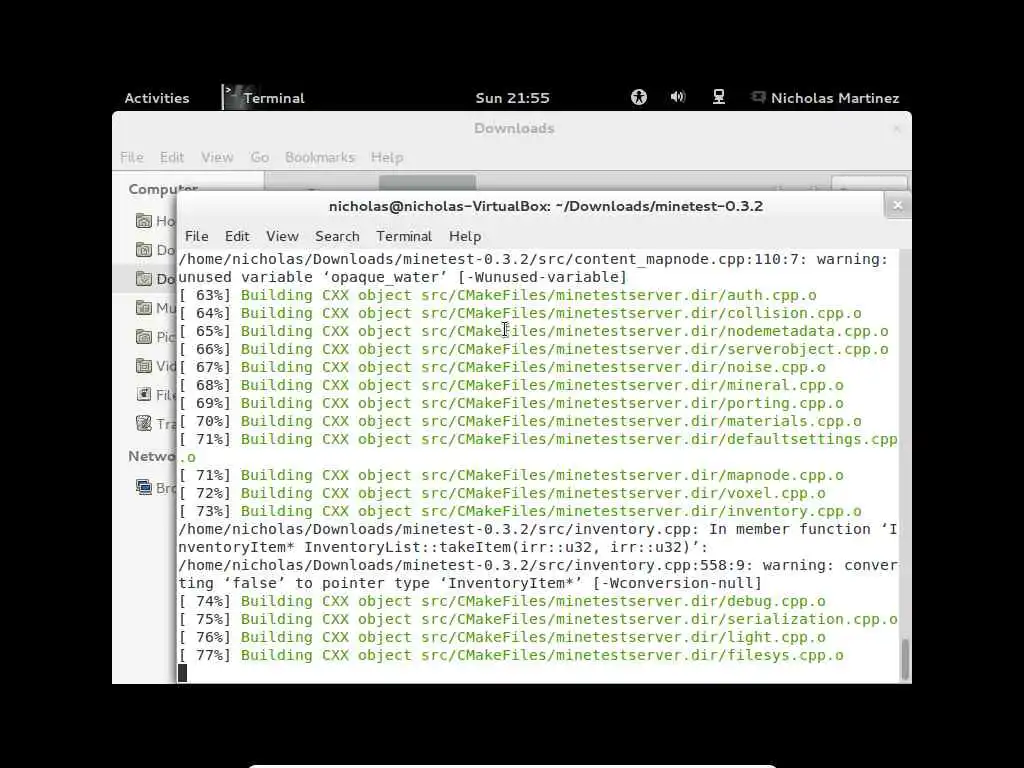Click the '[ 73%]' inventory.cpp.o build line
This screenshot has height=768, width=1024.
point(520,511)
